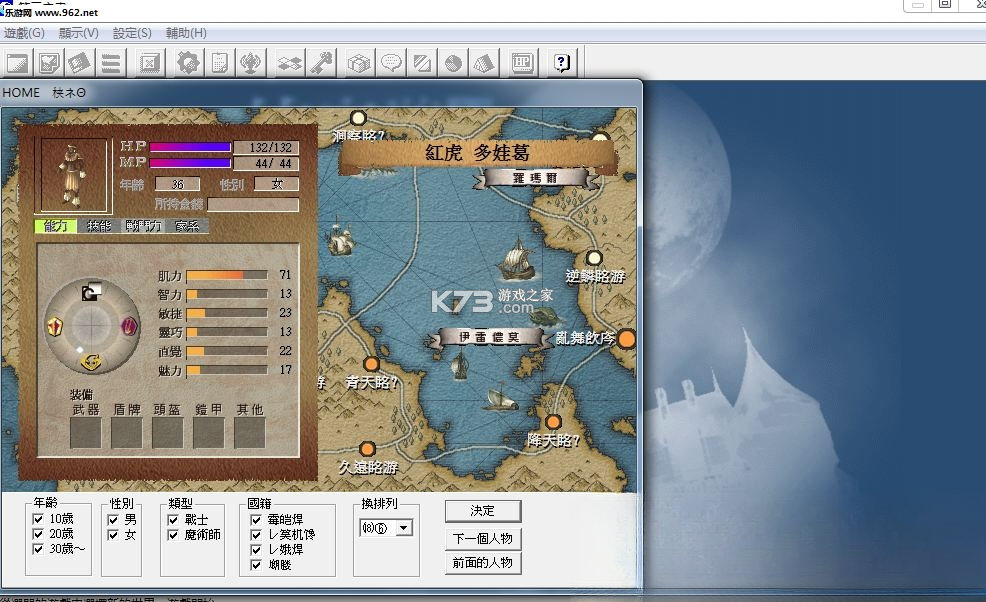This screenshot has width=986, height=602.
Task: Click the golden swirl on ability wheel
Action: pos(92,362)
